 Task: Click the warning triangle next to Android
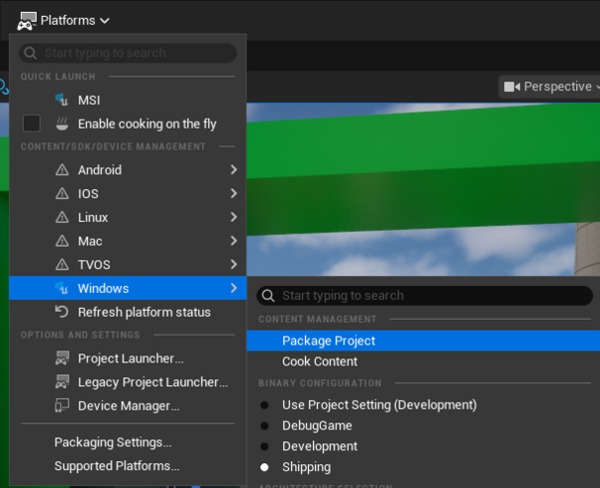click(62, 170)
